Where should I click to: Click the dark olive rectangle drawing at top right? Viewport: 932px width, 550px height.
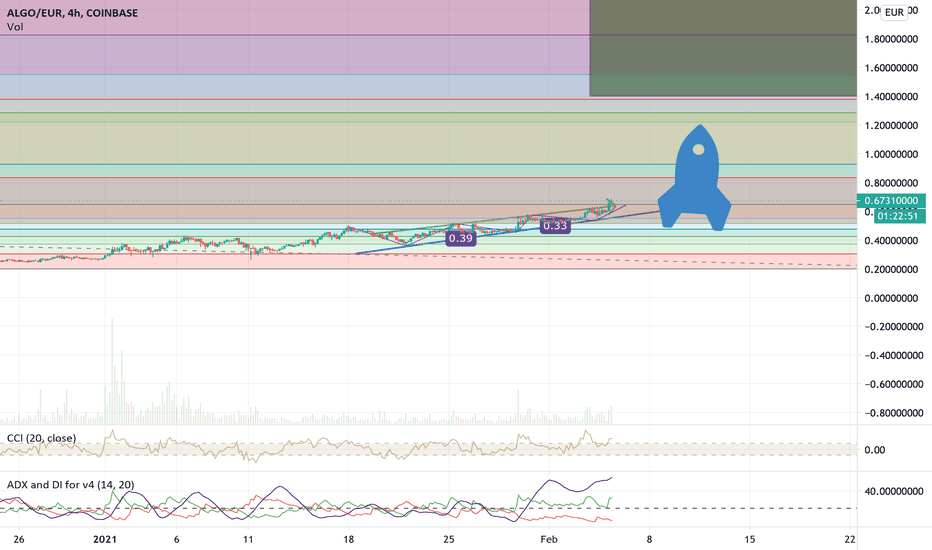723,48
